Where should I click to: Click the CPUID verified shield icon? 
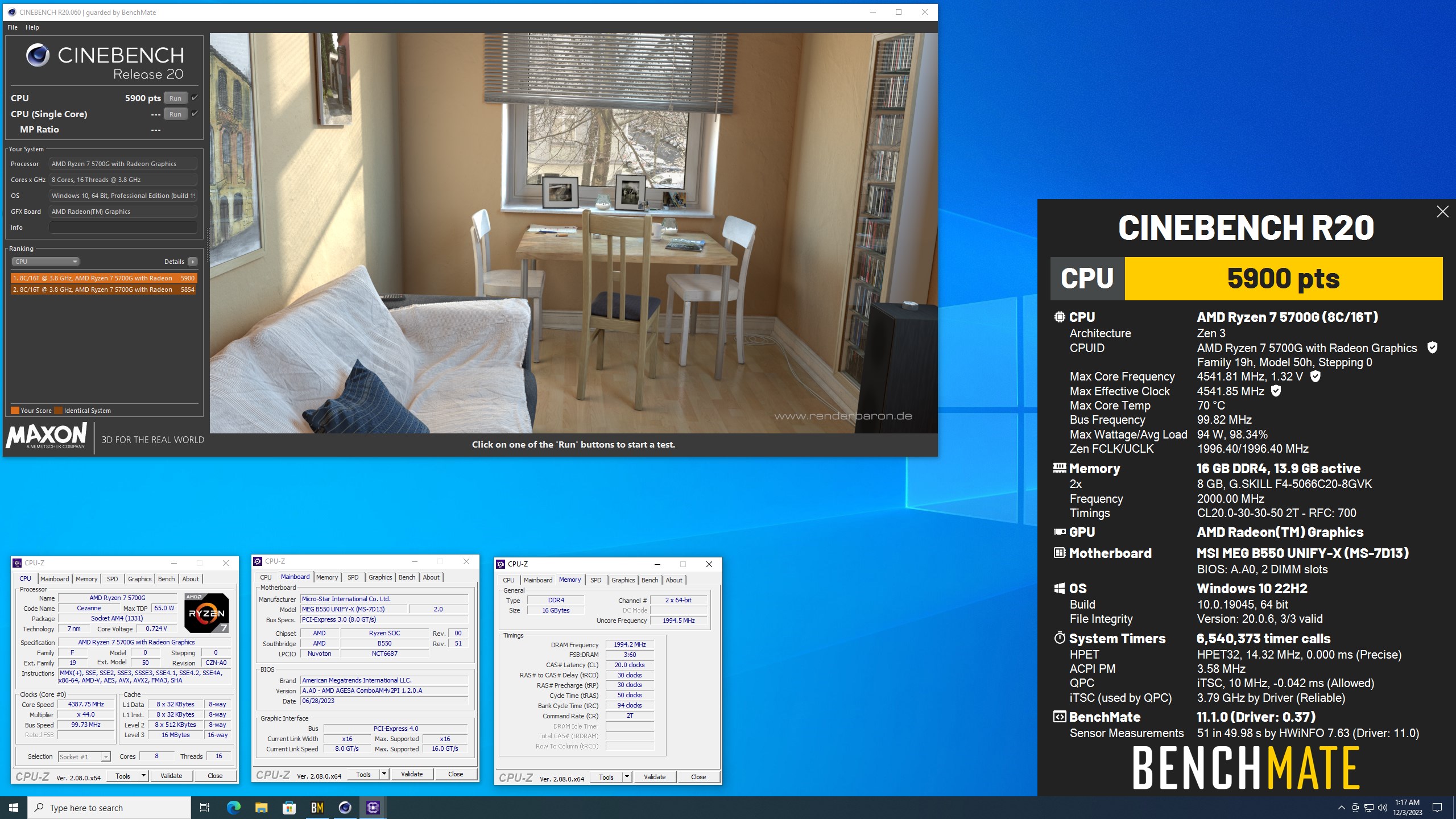tap(1433, 348)
